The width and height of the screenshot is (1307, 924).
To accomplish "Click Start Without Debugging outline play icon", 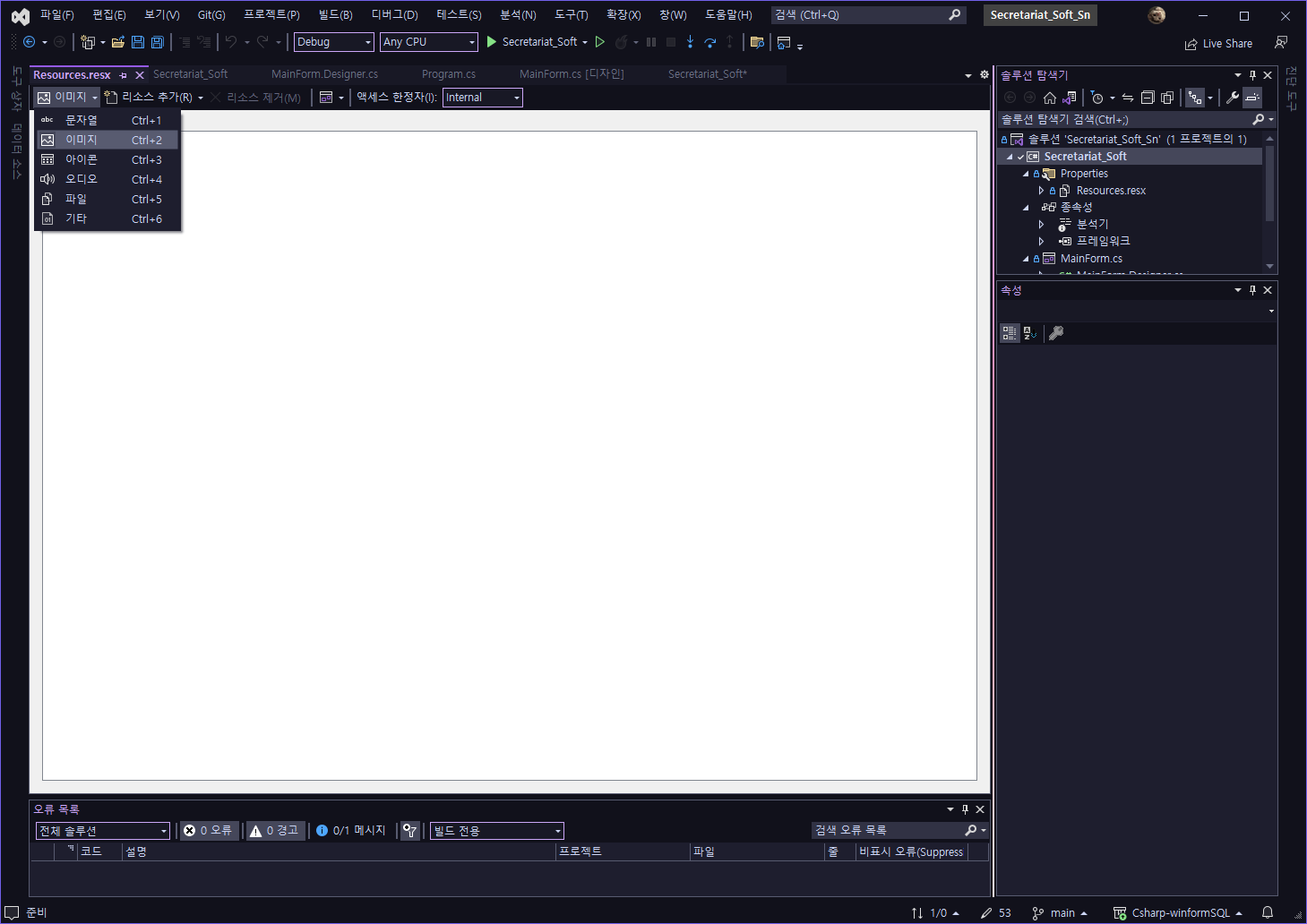I will pos(600,42).
